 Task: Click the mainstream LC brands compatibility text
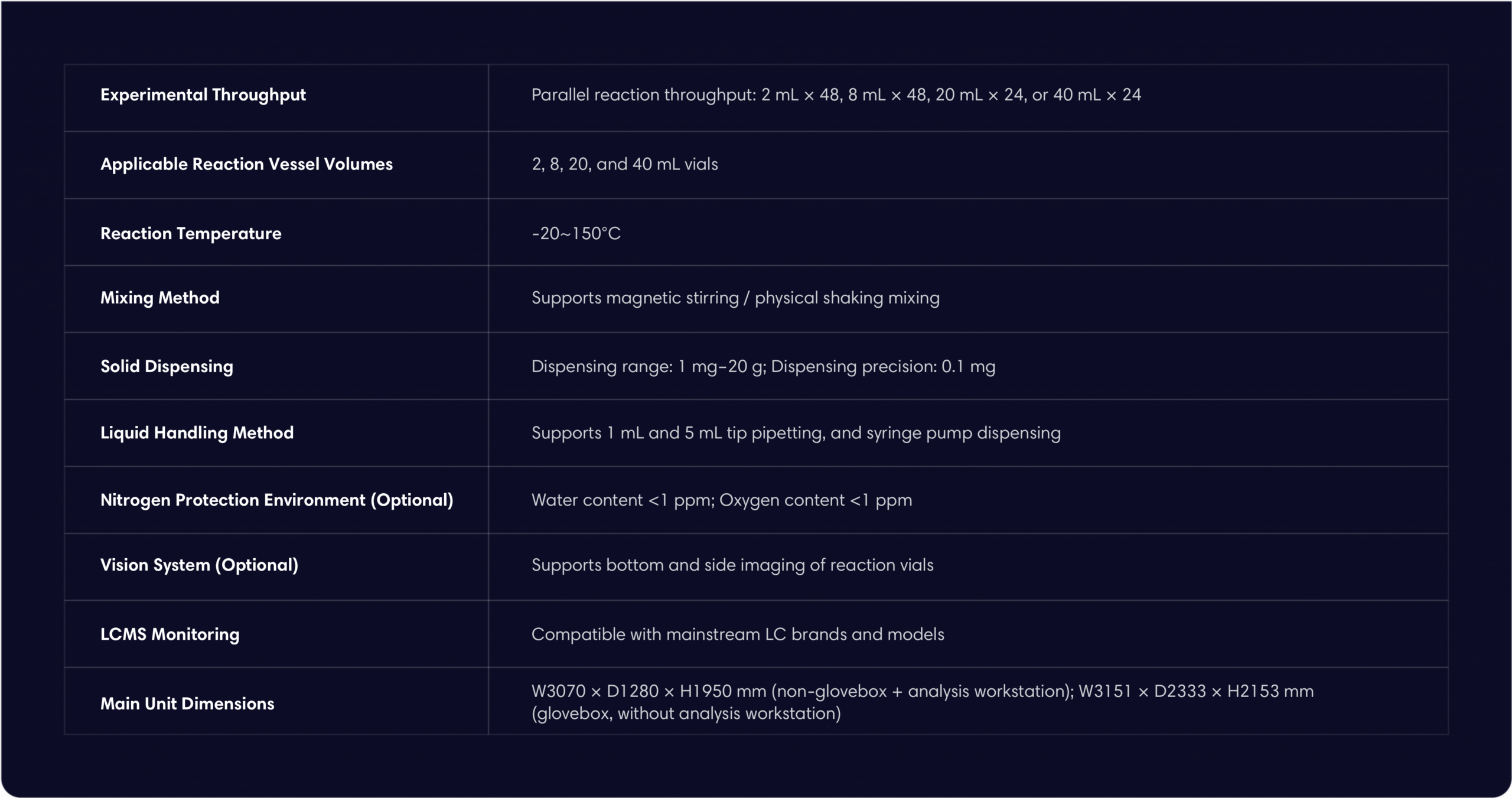click(738, 634)
